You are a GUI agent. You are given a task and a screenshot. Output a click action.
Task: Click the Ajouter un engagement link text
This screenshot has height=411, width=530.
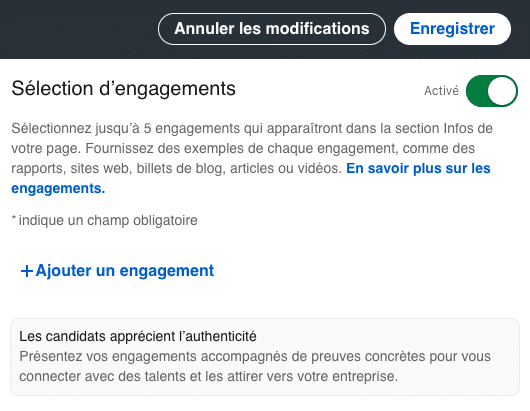[x=125, y=271]
